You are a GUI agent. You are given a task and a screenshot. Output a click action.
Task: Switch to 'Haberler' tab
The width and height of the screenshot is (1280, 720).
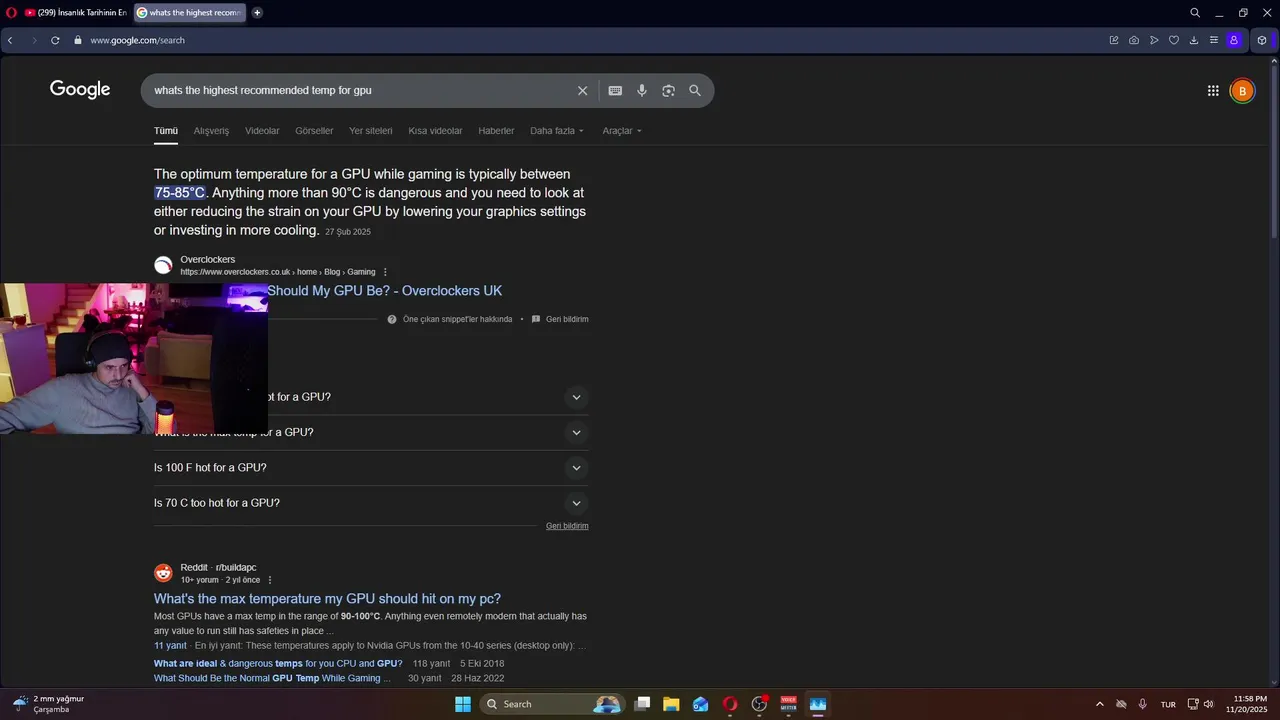coord(496,131)
